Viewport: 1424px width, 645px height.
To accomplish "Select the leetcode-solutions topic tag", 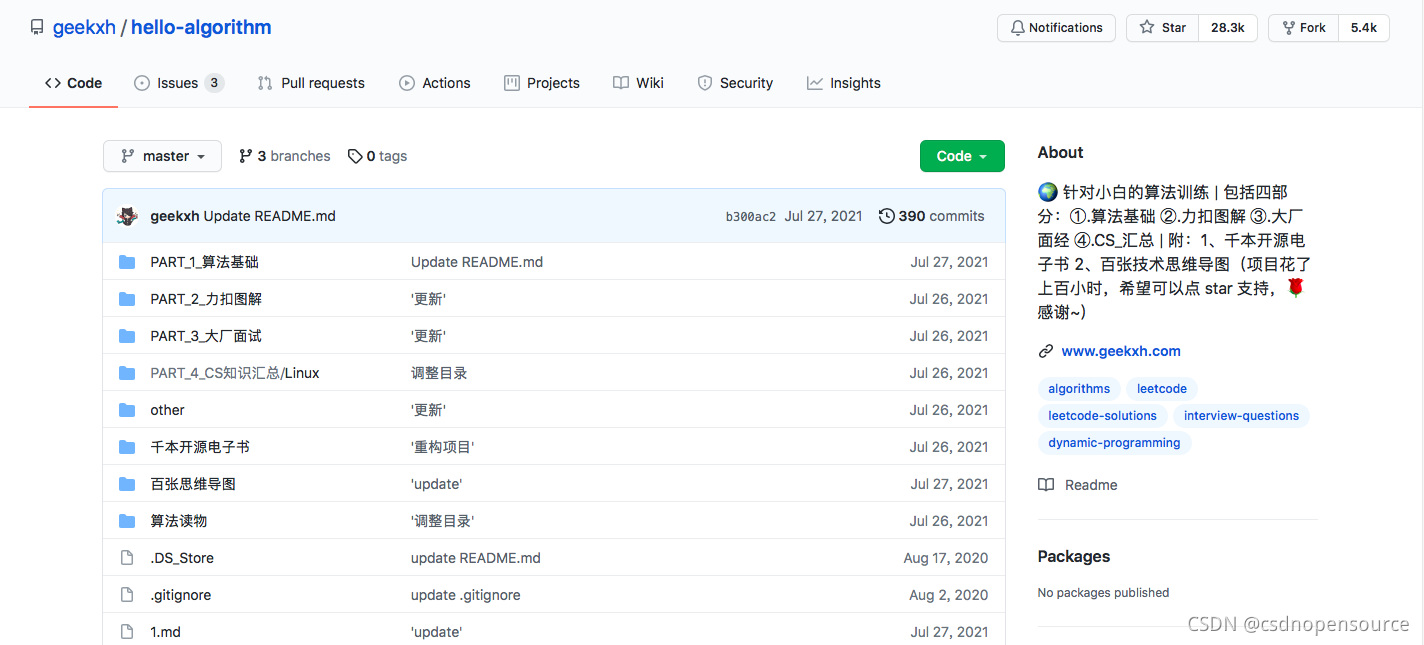I will click(1102, 416).
